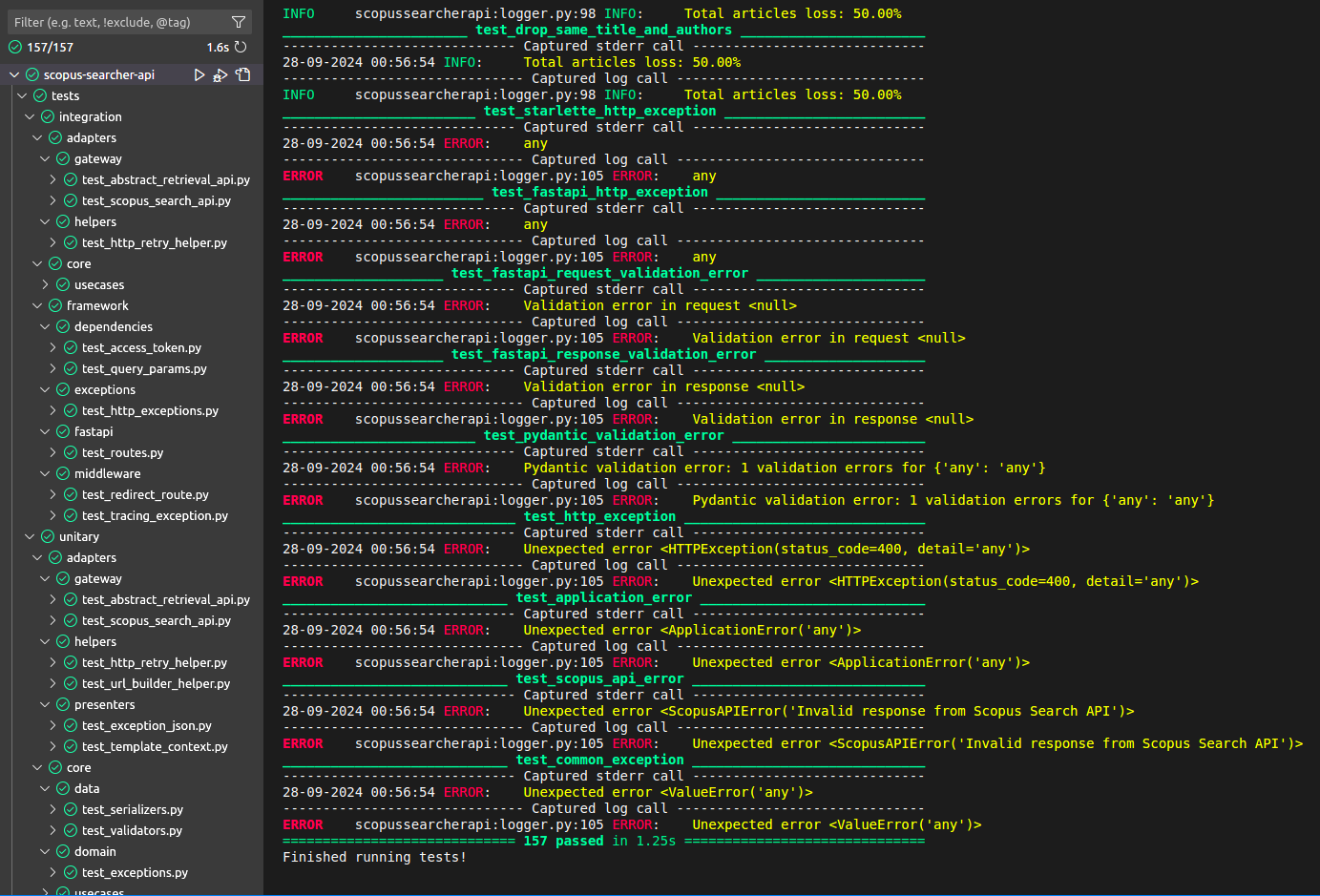This screenshot has width=1320, height=896.
Task: Click the 157/157 test count text
Action: click(50, 47)
